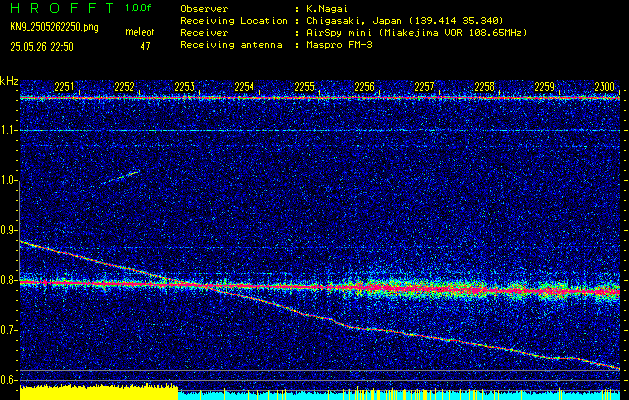This screenshot has width=629, height=400.
Task: Click the observer name K.Nagai
Action: pyautogui.click(x=327, y=9)
